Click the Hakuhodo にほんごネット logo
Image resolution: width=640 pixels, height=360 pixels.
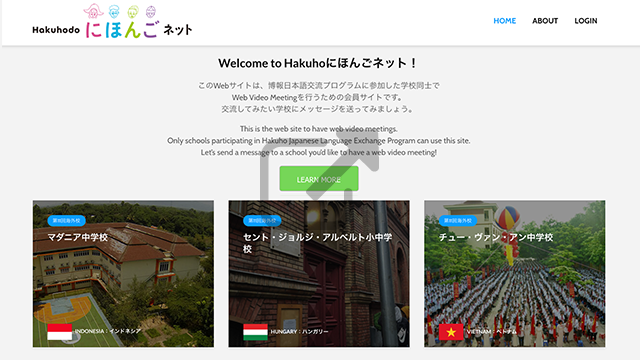click(112, 21)
